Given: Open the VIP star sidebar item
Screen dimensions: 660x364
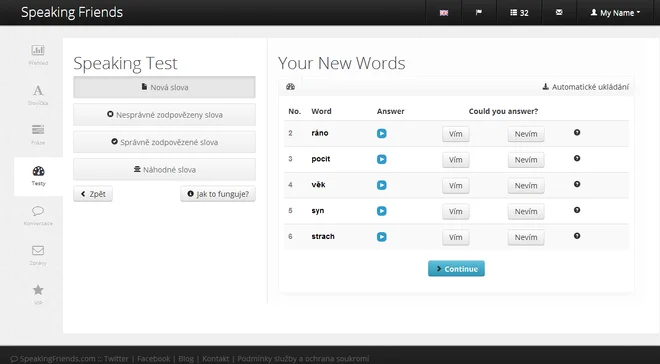Looking at the screenshot, I should point(38,294).
